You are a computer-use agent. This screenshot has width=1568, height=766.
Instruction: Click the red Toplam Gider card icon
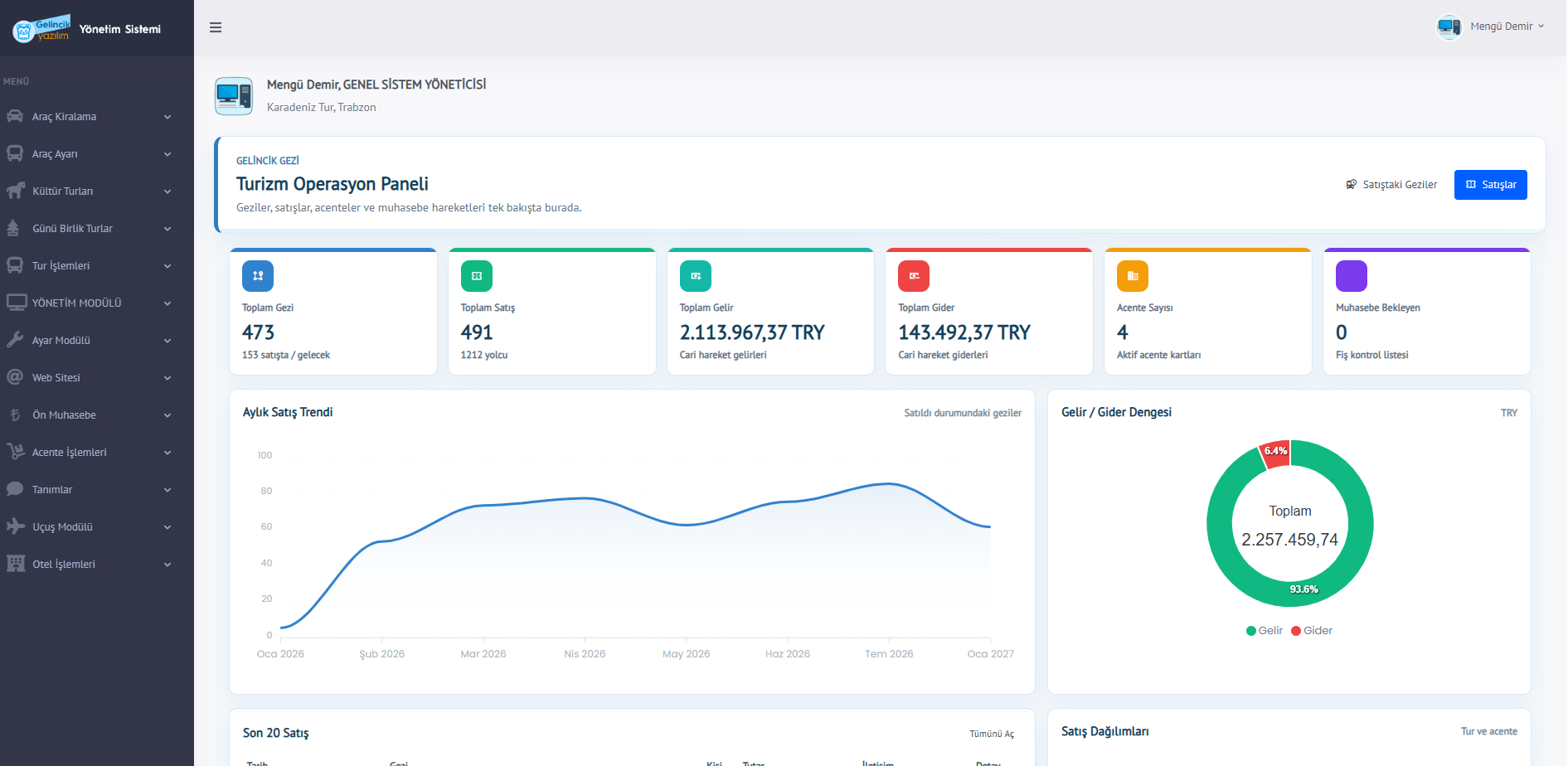pyautogui.click(x=914, y=276)
